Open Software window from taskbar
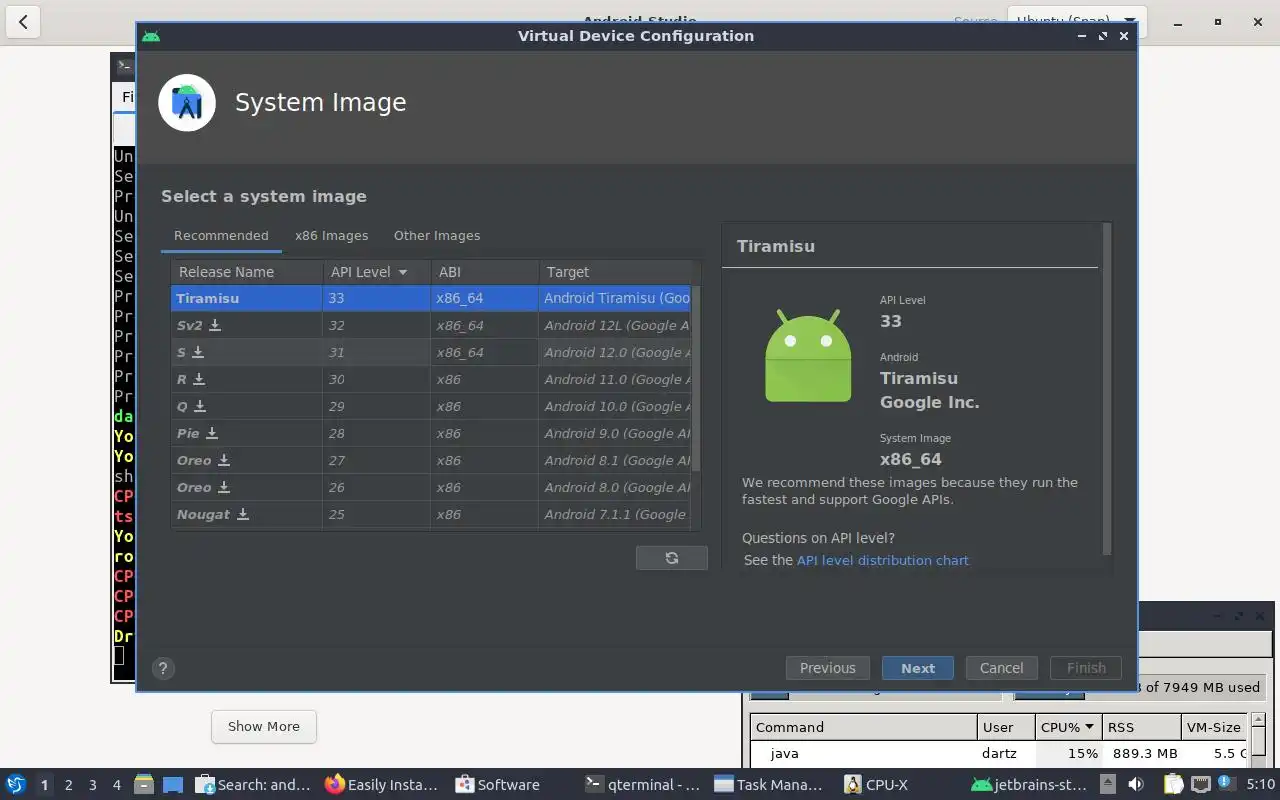This screenshot has height=800, width=1280. [498, 784]
